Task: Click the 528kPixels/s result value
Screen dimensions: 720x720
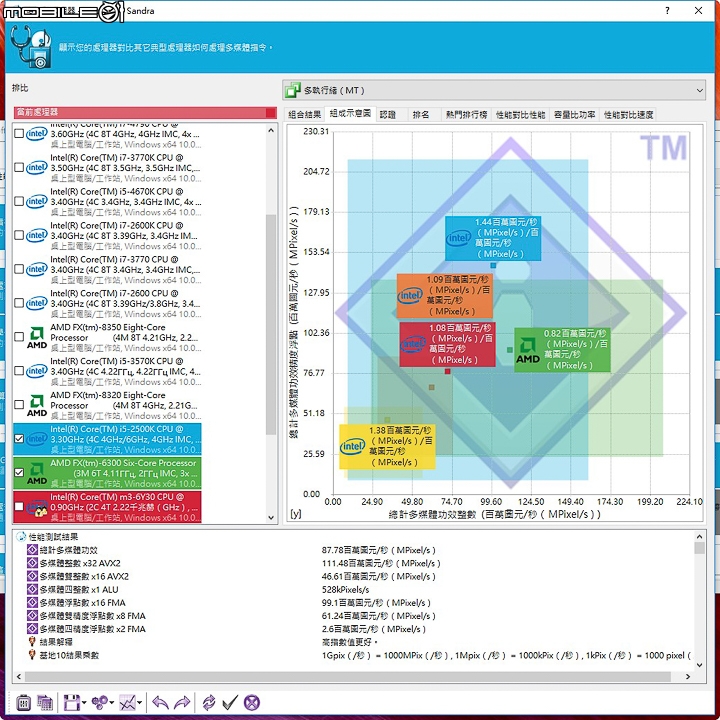Action: (x=345, y=589)
